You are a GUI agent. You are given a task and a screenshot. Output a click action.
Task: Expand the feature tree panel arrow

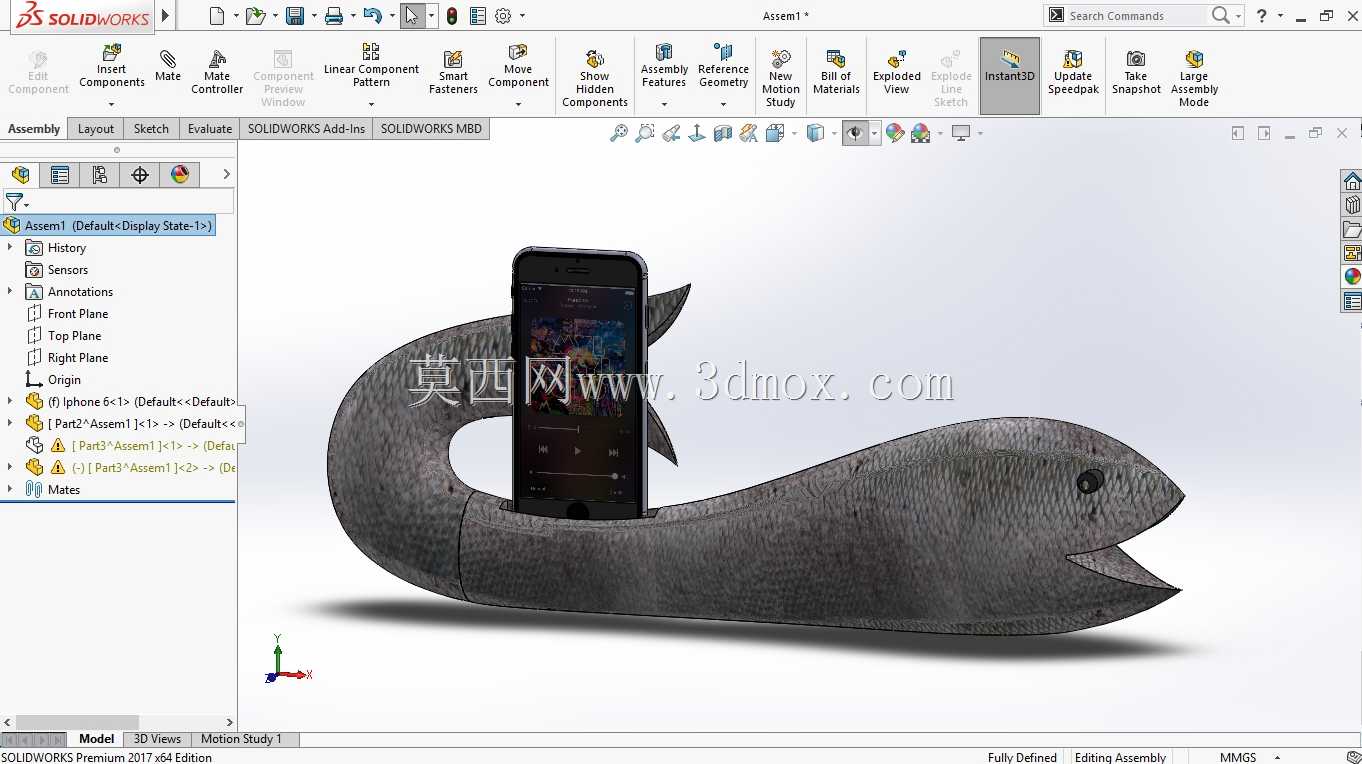point(227,174)
